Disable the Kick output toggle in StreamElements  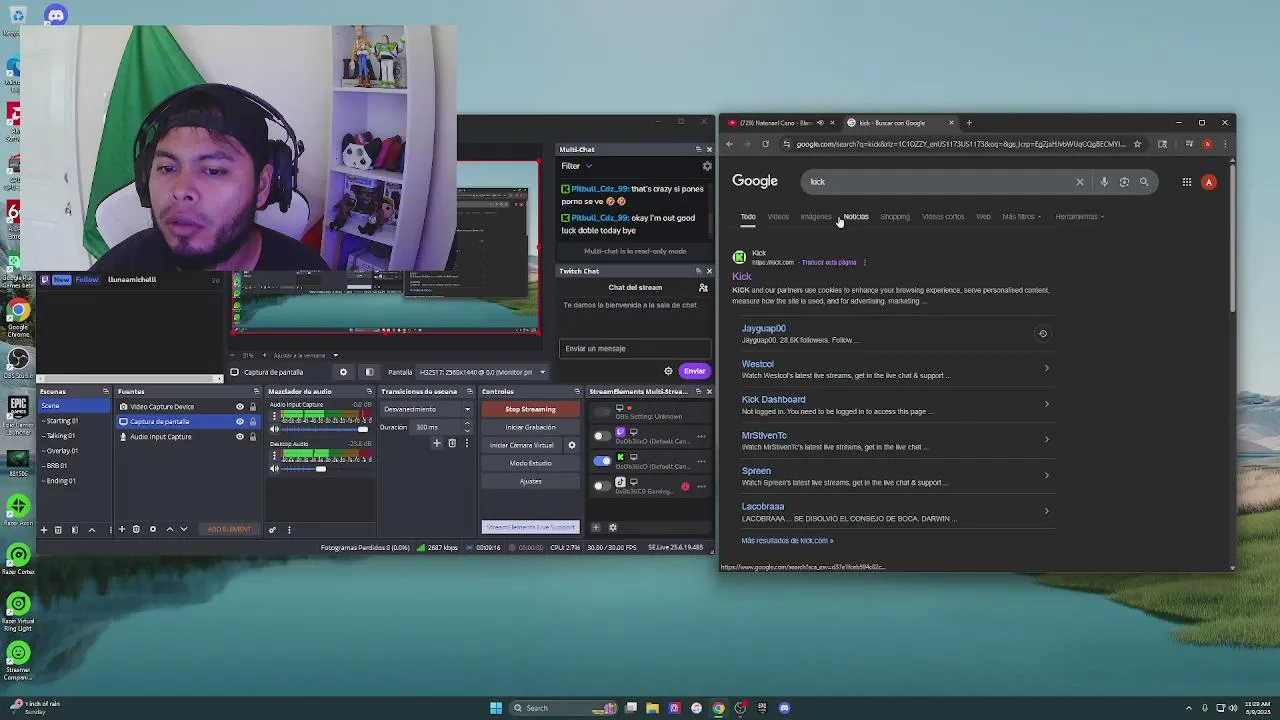(x=601, y=461)
